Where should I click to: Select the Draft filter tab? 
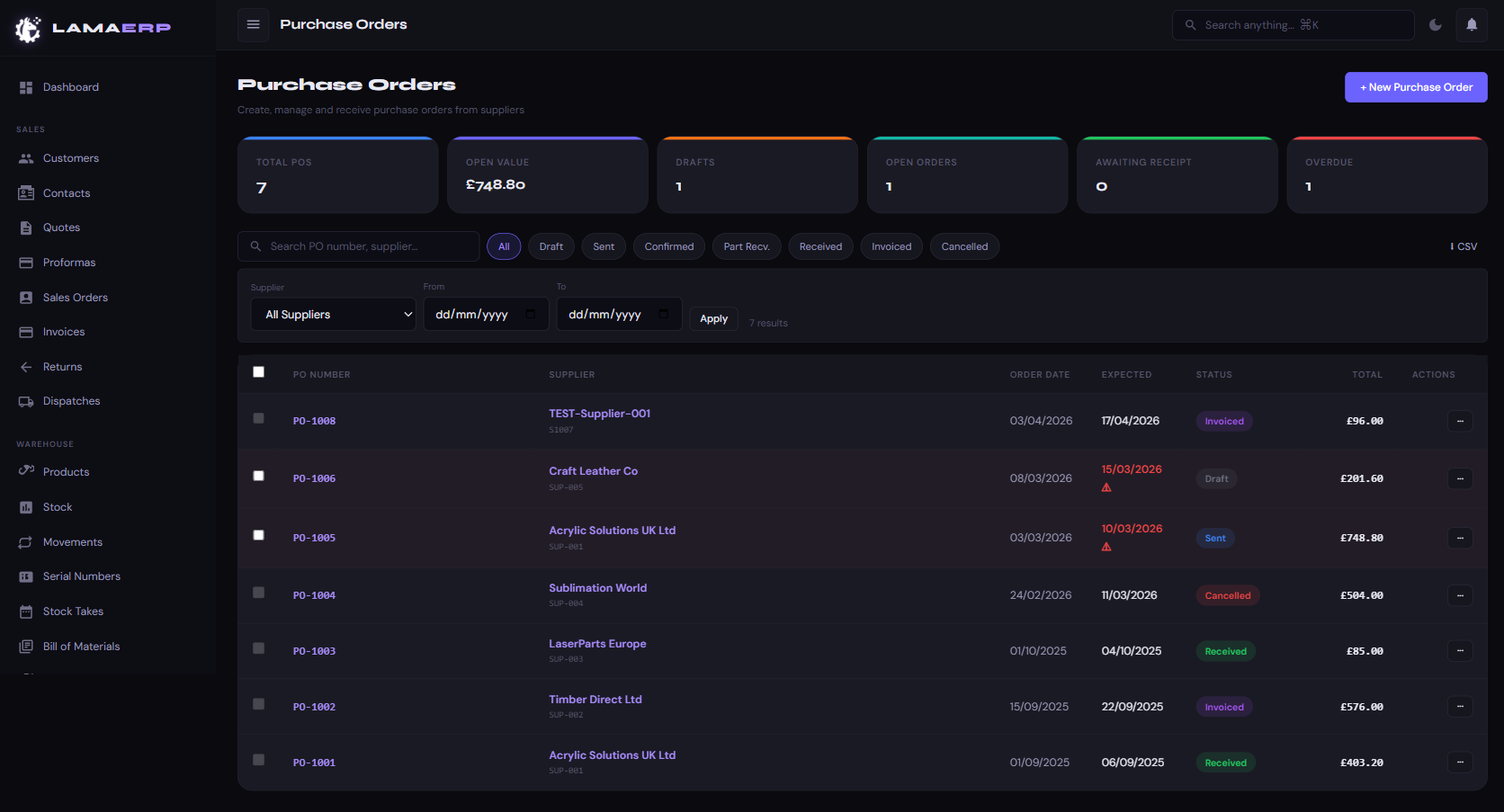pyautogui.click(x=551, y=246)
